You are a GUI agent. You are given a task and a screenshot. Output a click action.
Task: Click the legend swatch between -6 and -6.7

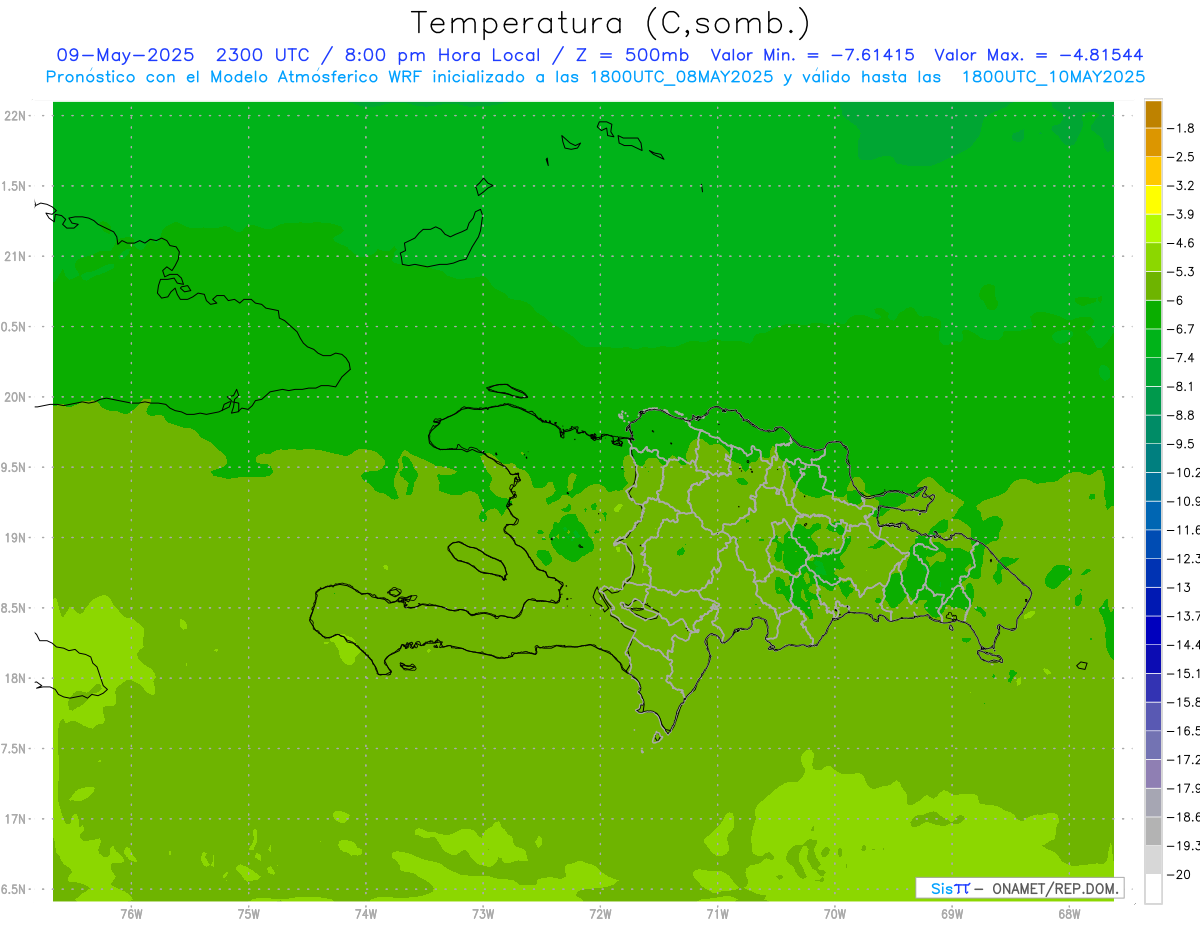tap(1153, 315)
